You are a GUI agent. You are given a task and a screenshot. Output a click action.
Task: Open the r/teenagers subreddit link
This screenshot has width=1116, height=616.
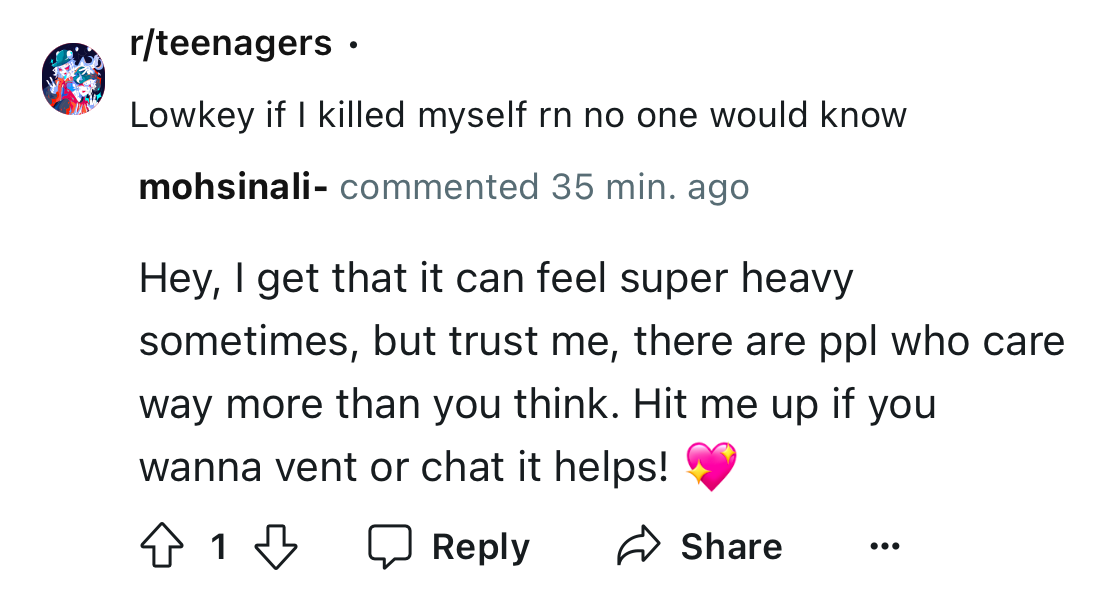231,43
